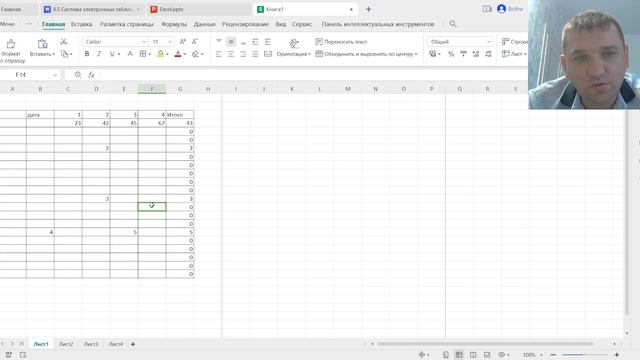Cut selection with the scissors icon
The image size is (640, 360).
pyautogui.click(x=64, y=42)
